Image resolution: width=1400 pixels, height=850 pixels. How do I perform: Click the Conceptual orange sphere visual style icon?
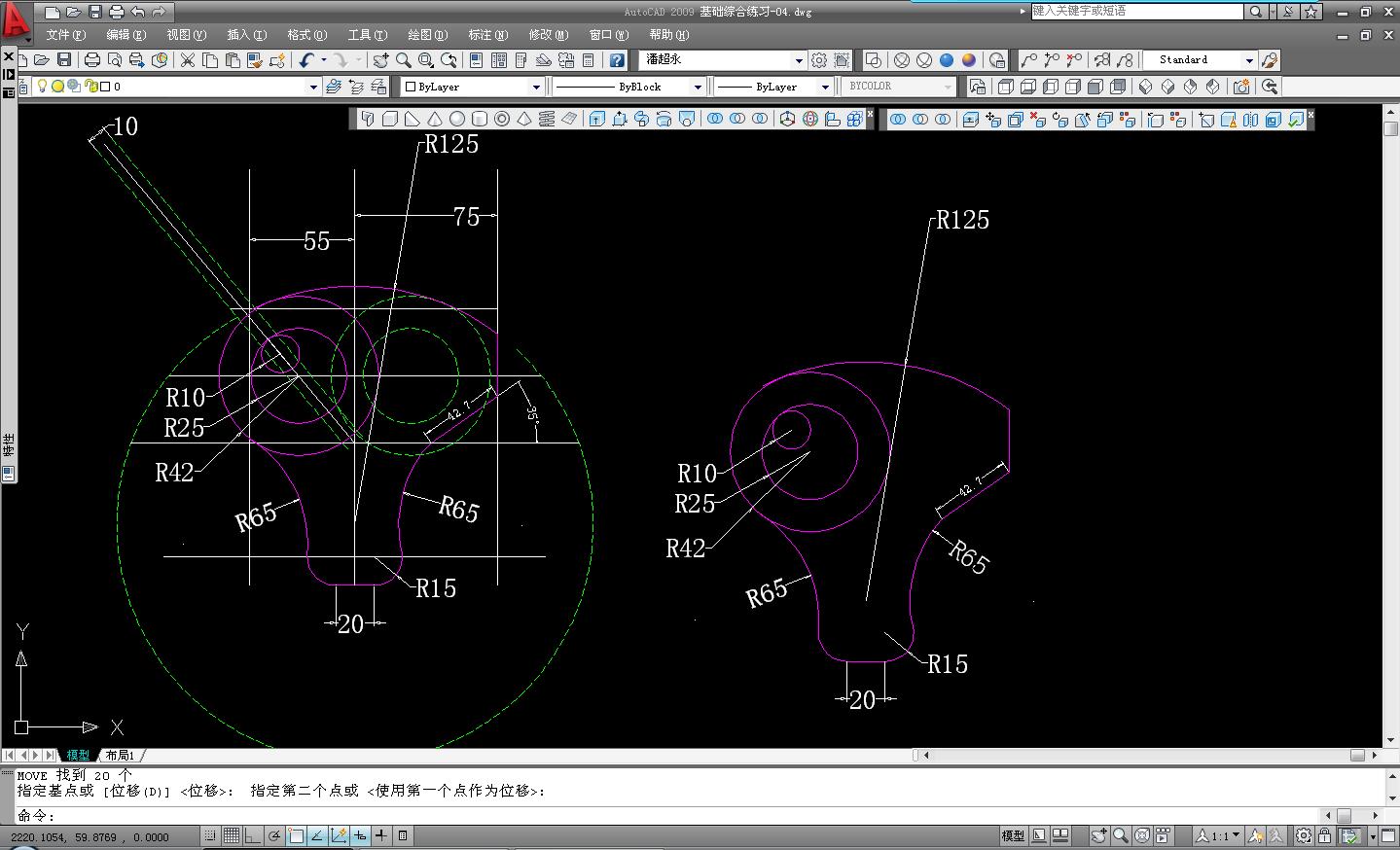(x=969, y=60)
